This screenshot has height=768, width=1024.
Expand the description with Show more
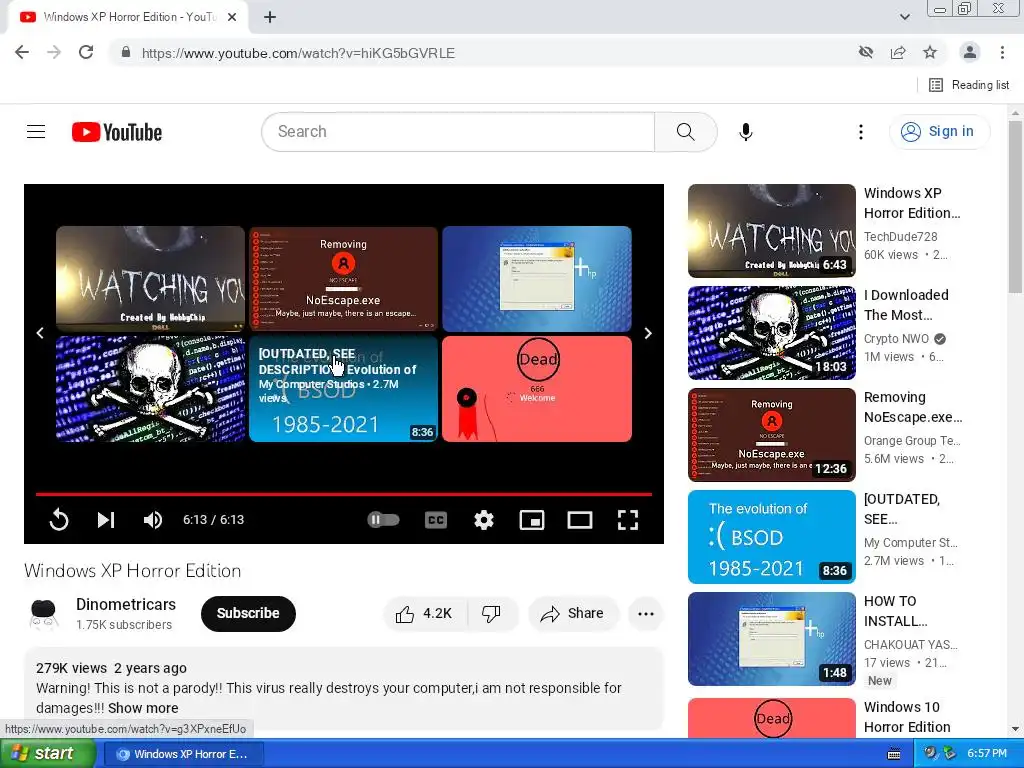143,708
